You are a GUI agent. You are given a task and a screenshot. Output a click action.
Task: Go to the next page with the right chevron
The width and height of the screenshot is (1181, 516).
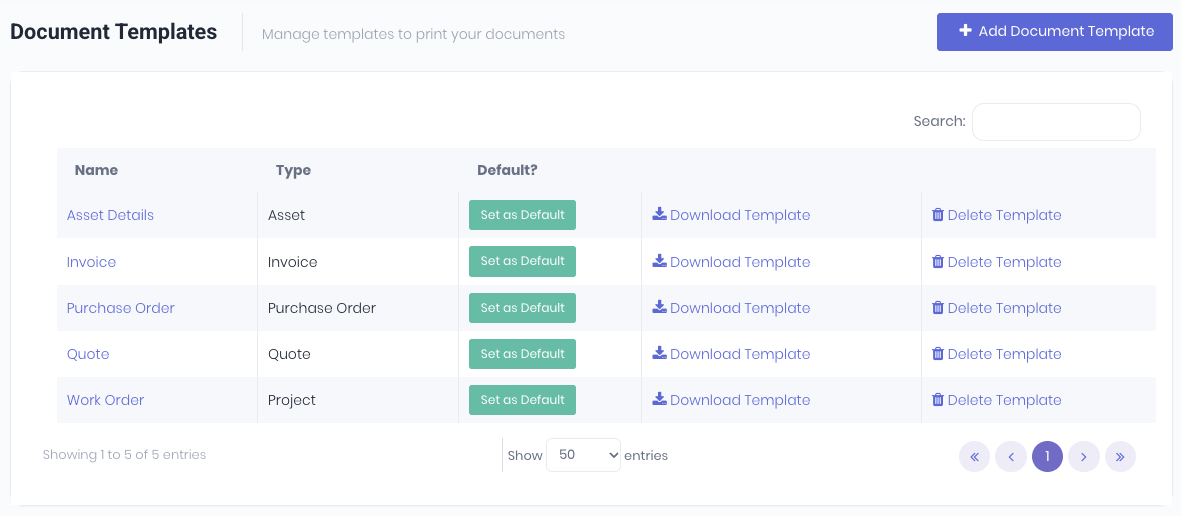click(x=1084, y=456)
